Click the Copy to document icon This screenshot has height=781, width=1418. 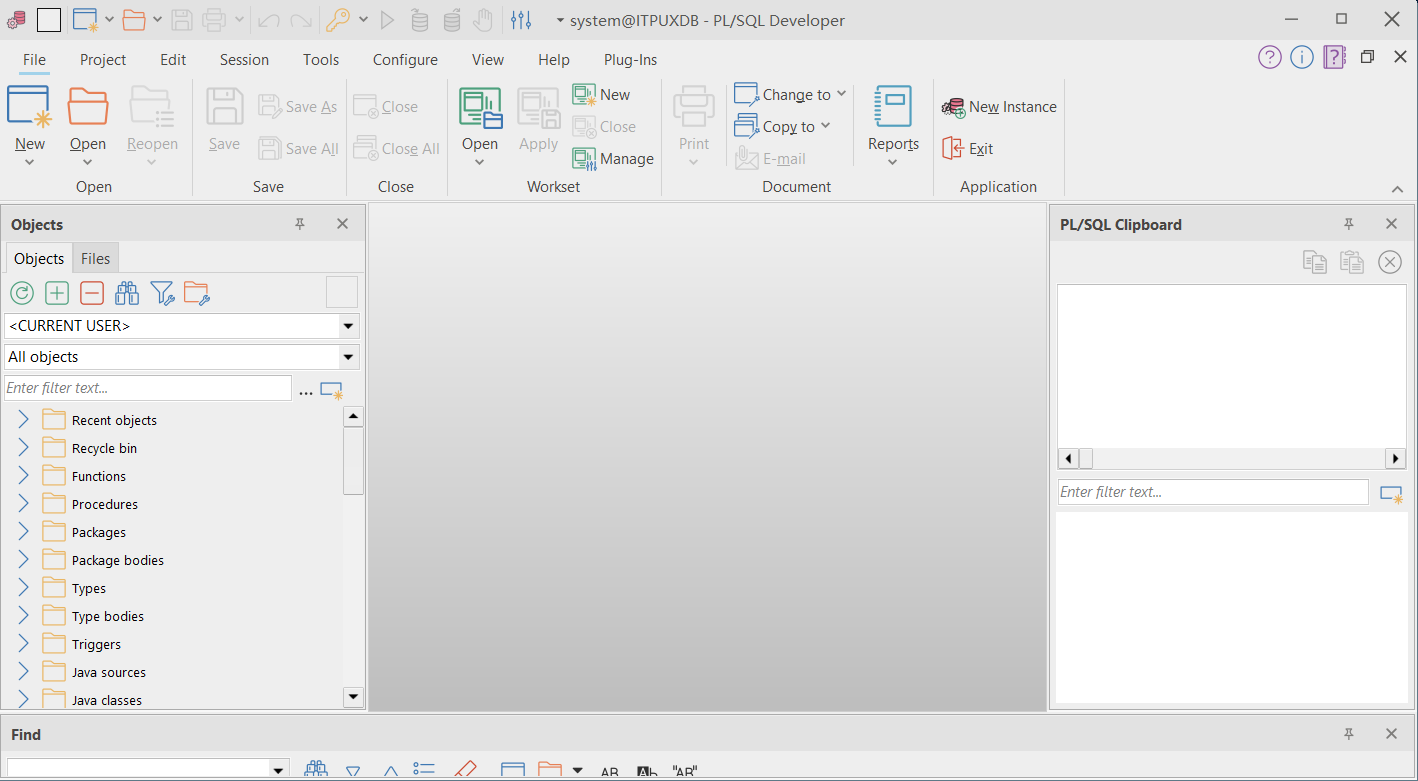[x=746, y=127]
